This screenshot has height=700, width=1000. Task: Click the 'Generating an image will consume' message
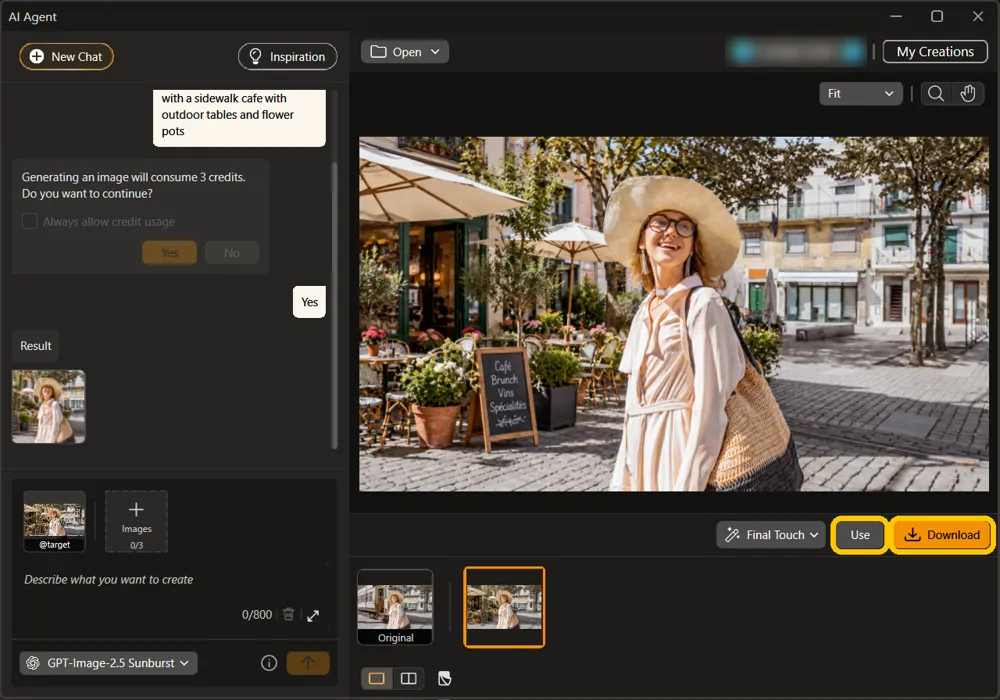(133, 186)
